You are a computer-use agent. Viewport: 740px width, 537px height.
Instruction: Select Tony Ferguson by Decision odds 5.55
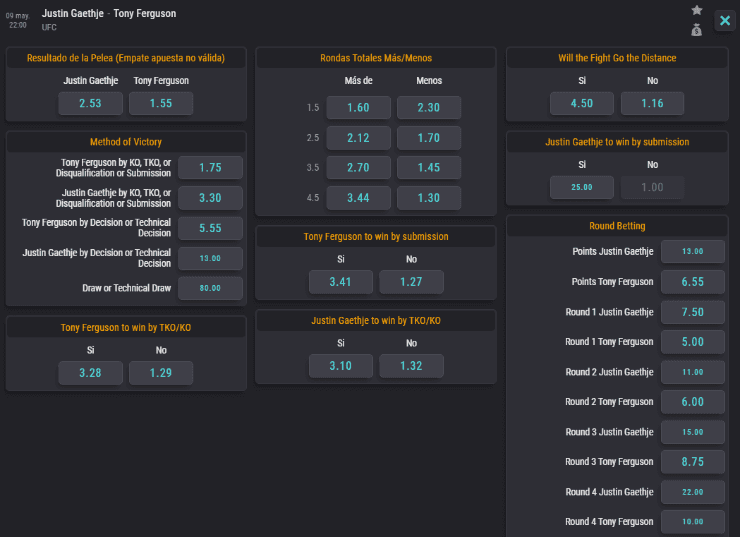point(210,228)
